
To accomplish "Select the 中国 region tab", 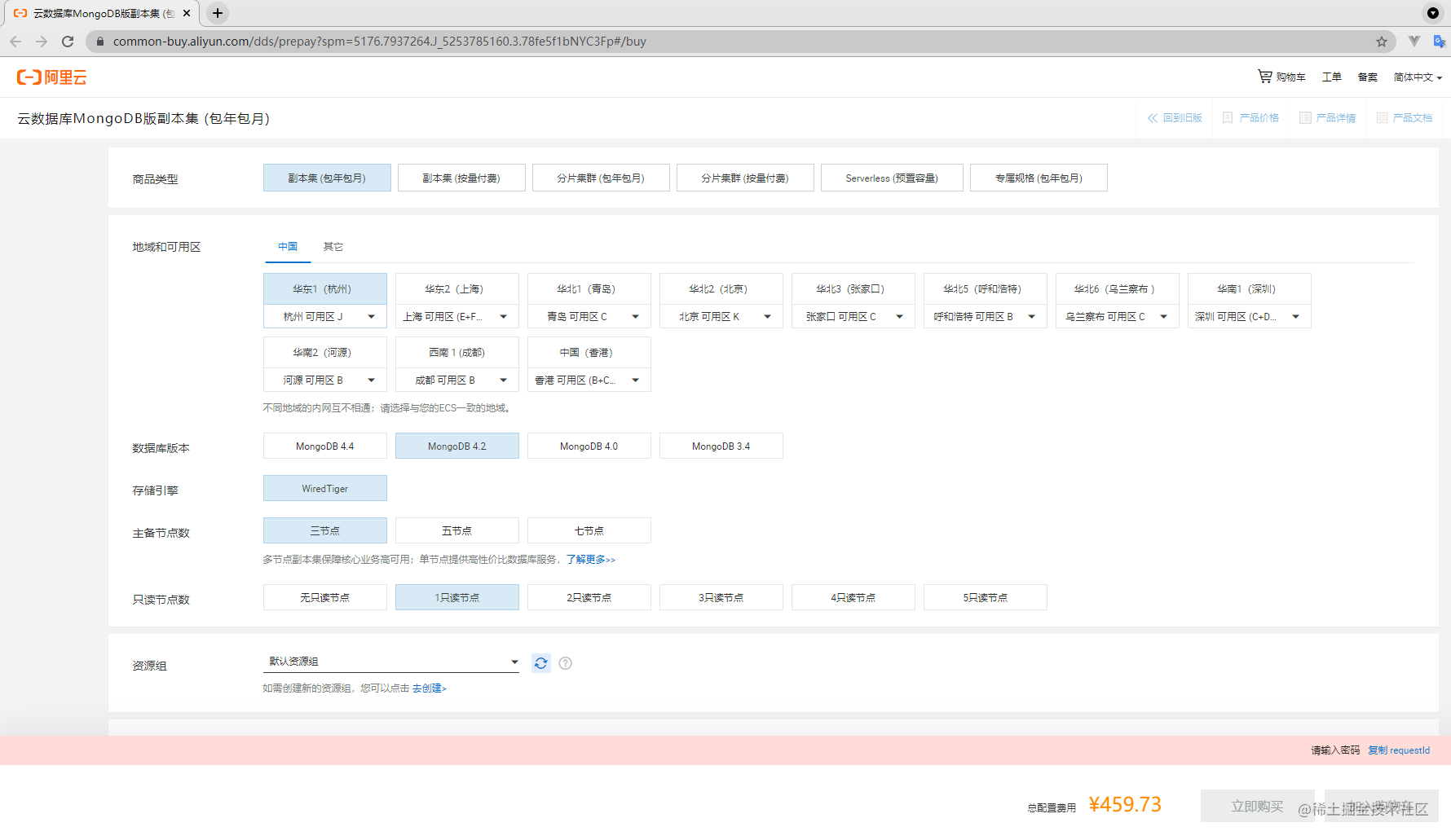I will (x=287, y=246).
